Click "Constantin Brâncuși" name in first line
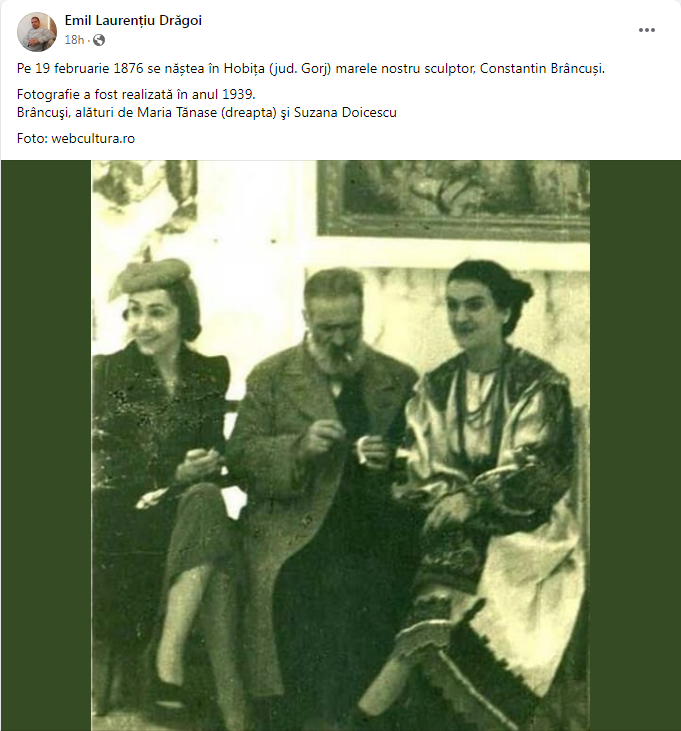Viewport: 681px width, 731px height. pos(542,69)
